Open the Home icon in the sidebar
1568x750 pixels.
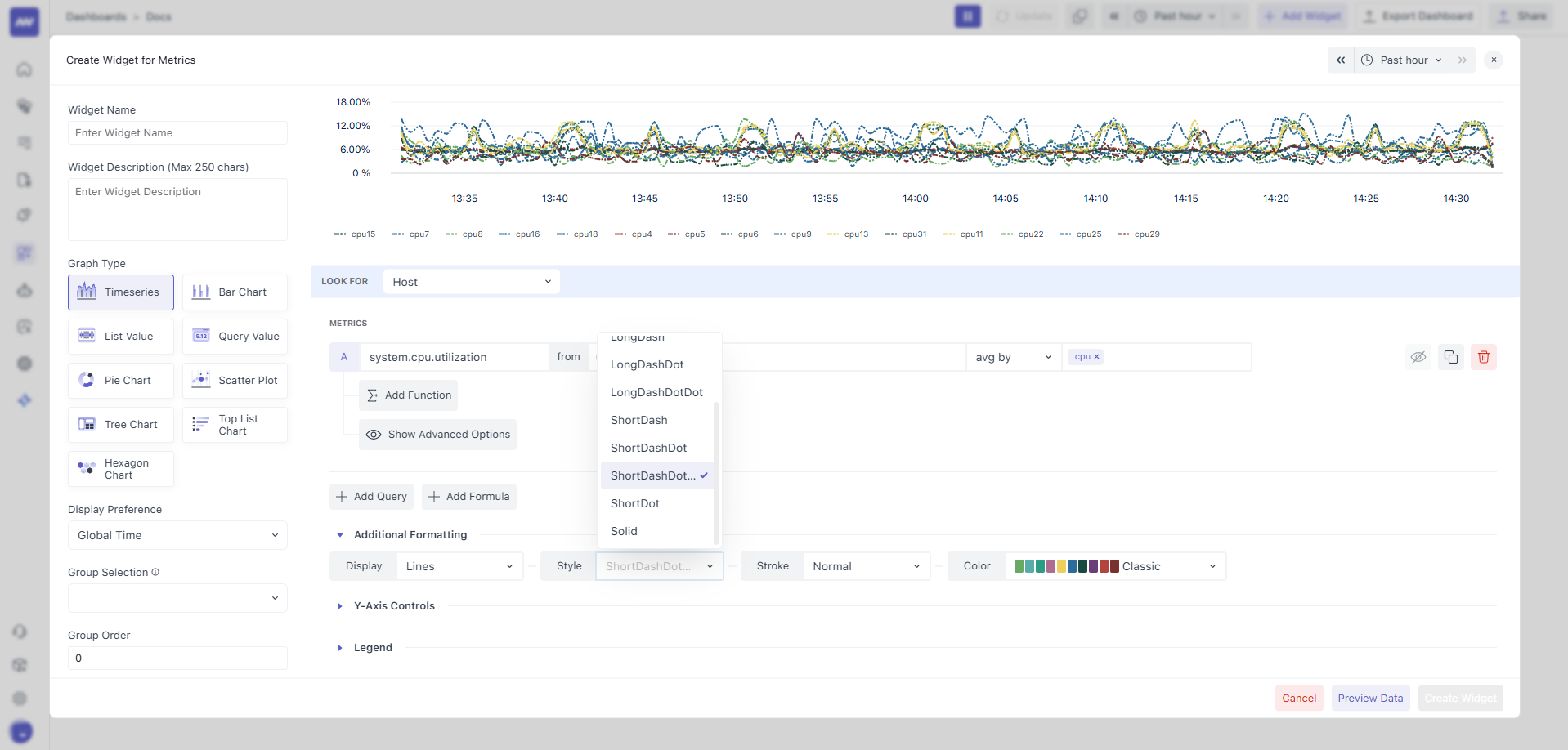coord(25,69)
